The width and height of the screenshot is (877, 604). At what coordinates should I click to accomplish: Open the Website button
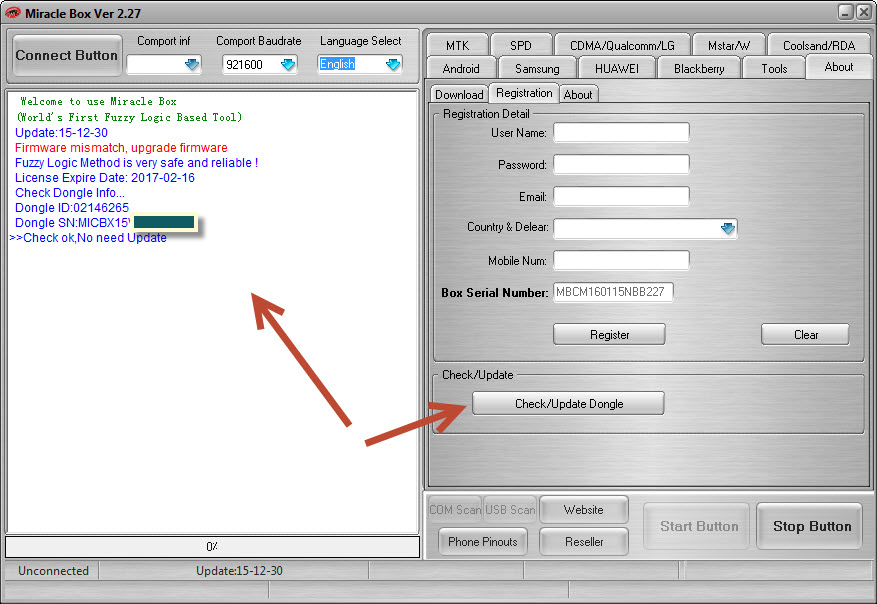(x=583, y=509)
